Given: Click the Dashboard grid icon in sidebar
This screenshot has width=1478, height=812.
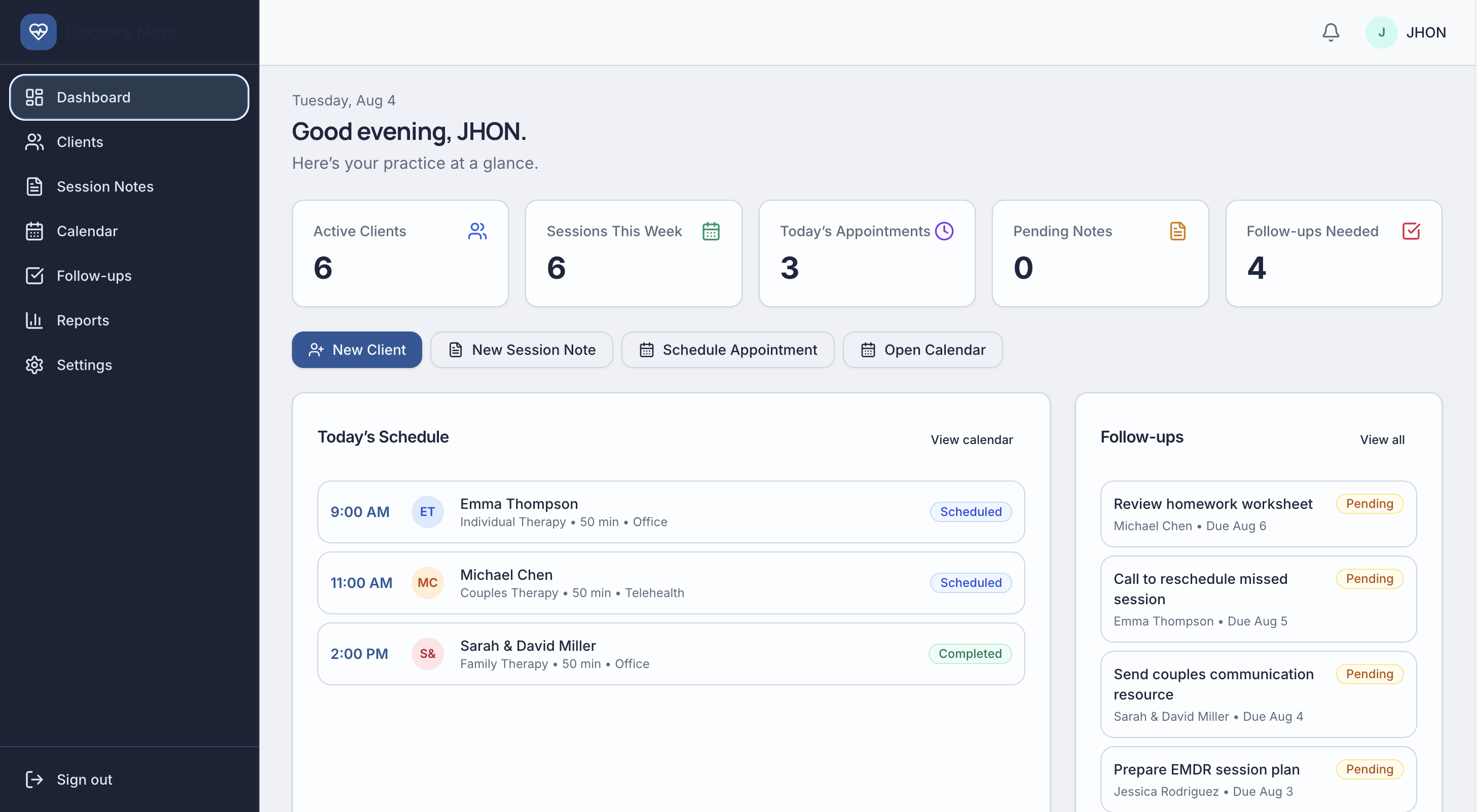Looking at the screenshot, I should 34,97.
